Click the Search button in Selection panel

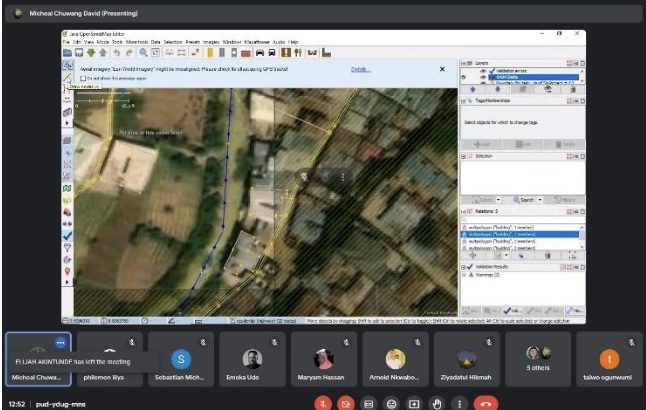pos(523,200)
